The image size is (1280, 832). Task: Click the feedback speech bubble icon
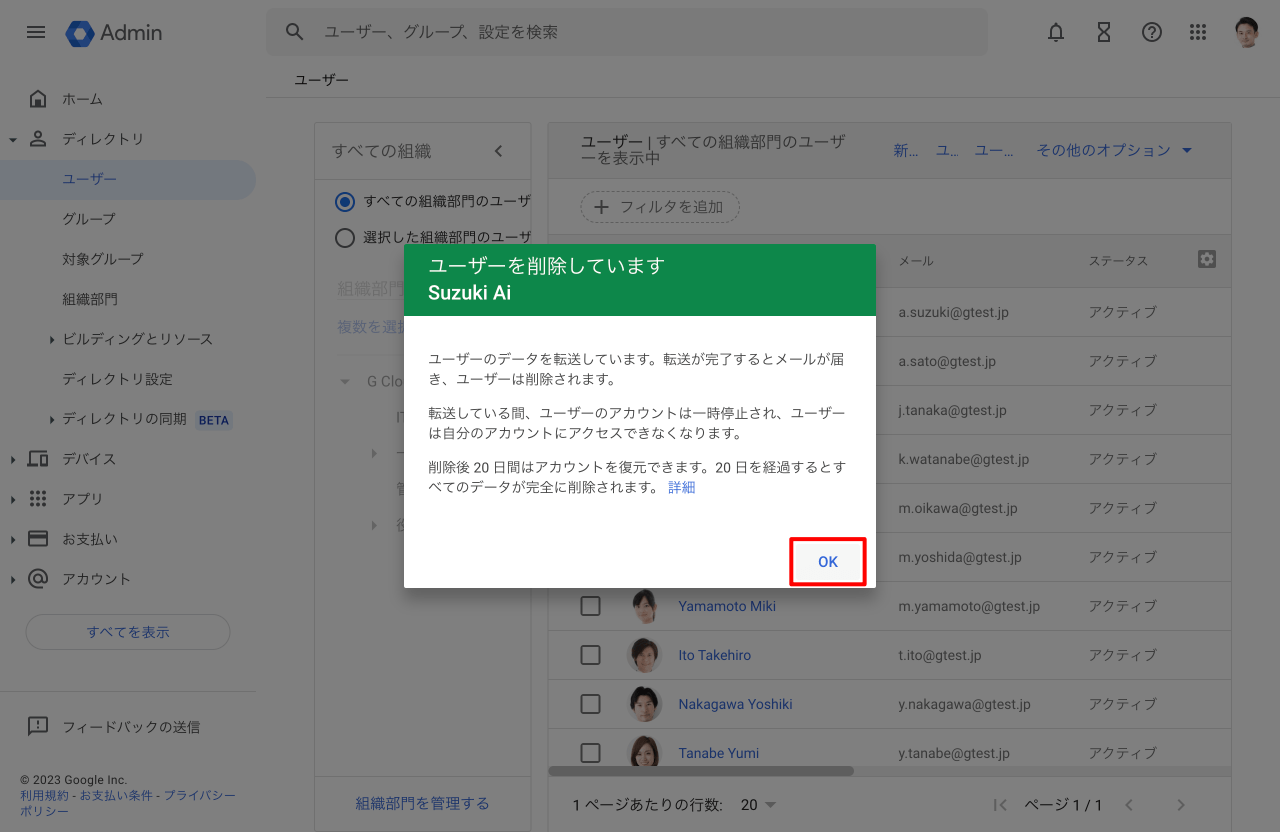point(38,727)
